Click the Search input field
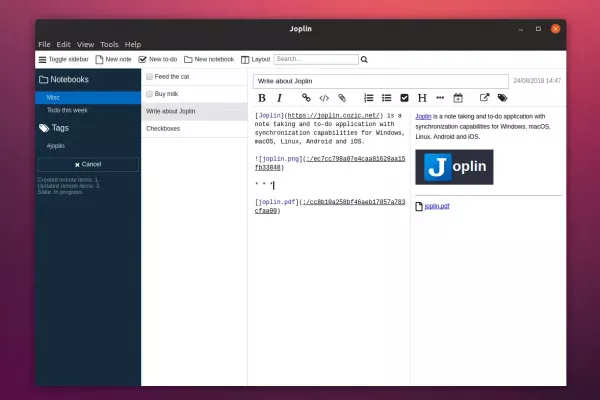 pos(315,59)
